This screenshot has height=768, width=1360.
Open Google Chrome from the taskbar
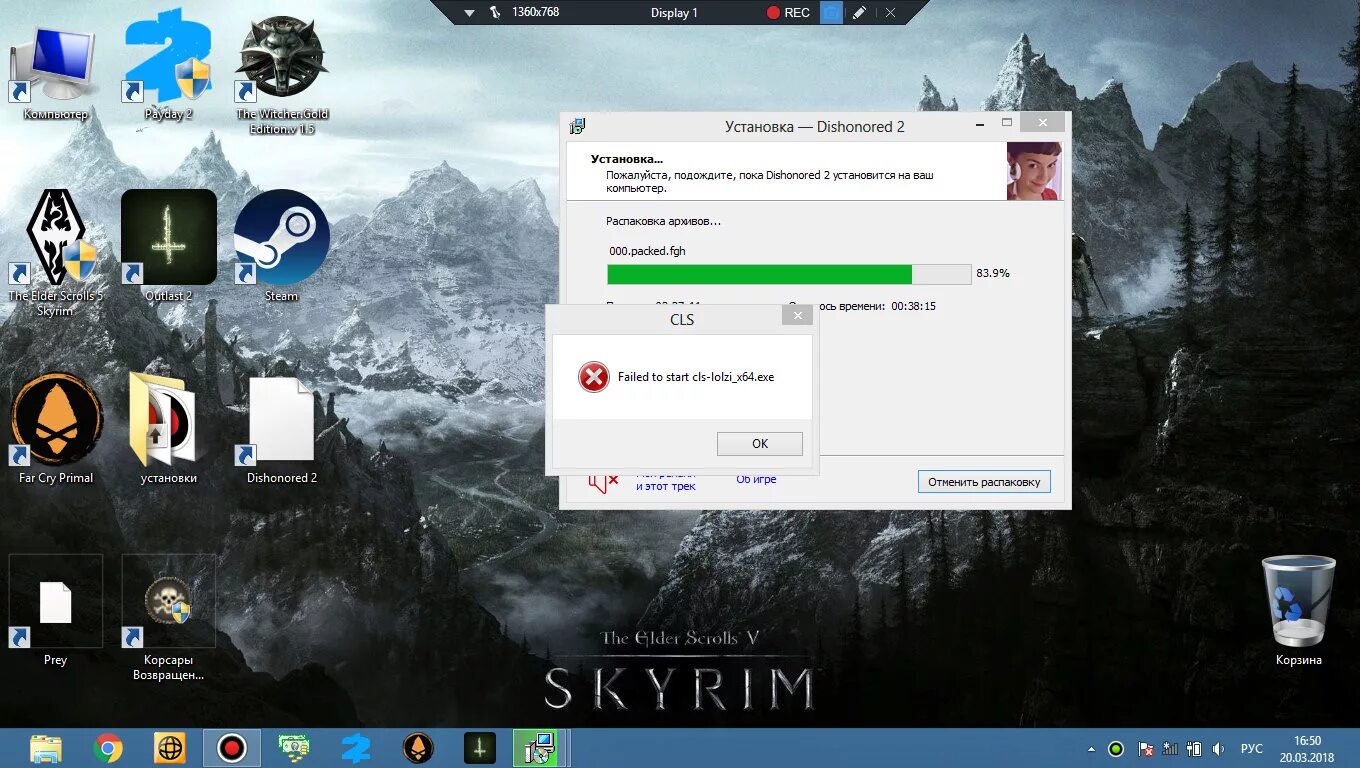coord(108,748)
